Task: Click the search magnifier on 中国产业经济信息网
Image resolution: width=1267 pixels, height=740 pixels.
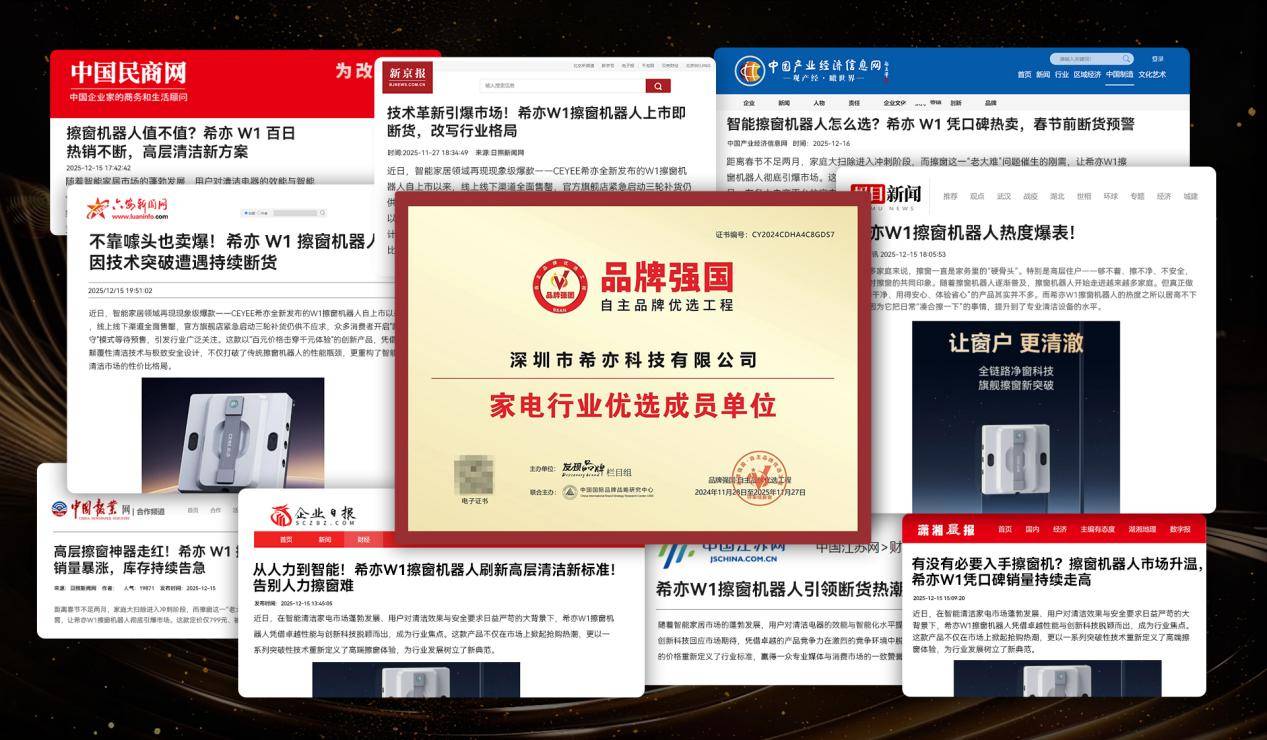Action: (x=1126, y=57)
